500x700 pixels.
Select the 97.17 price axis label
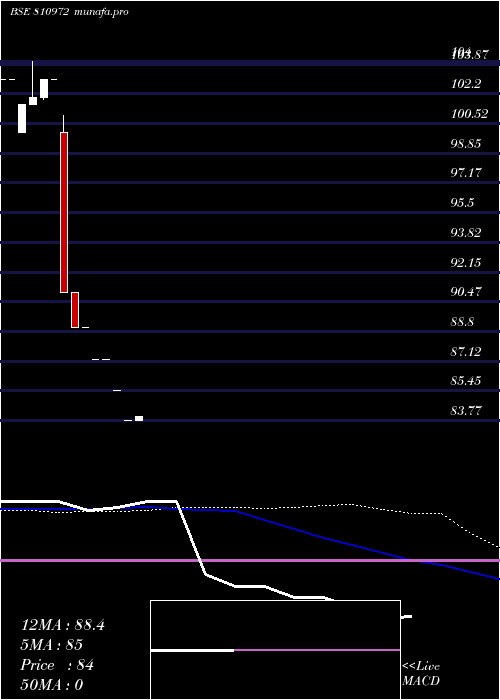[x=466, y=173]
